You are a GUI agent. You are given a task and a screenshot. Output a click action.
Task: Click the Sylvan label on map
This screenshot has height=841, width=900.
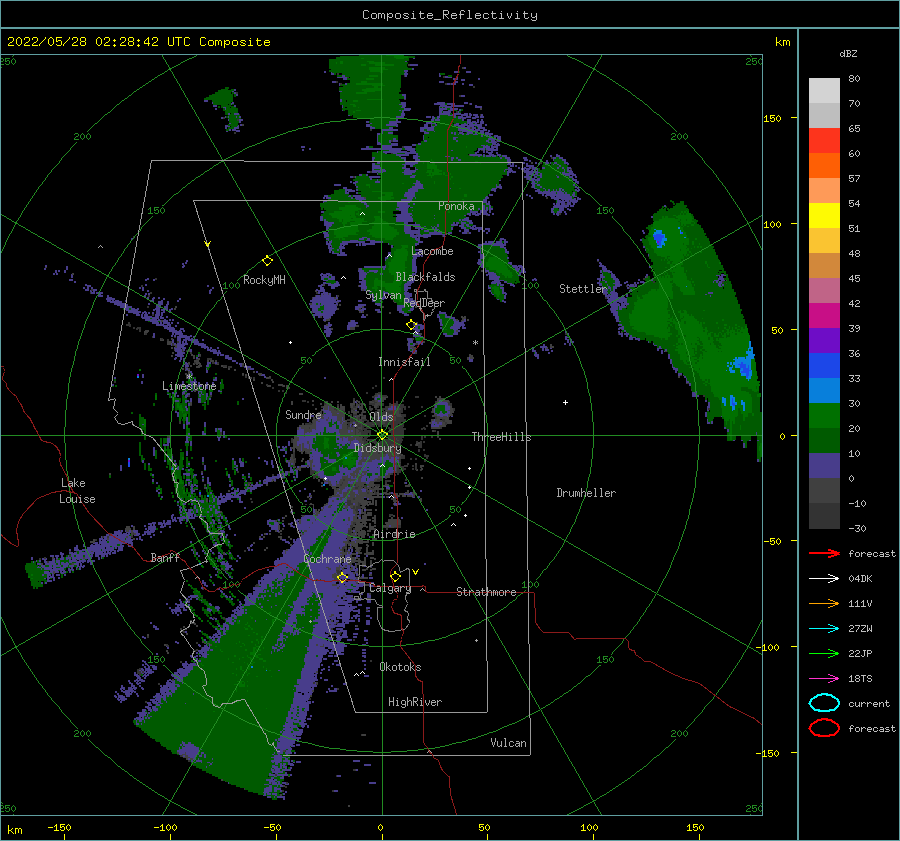click(383, 295)
